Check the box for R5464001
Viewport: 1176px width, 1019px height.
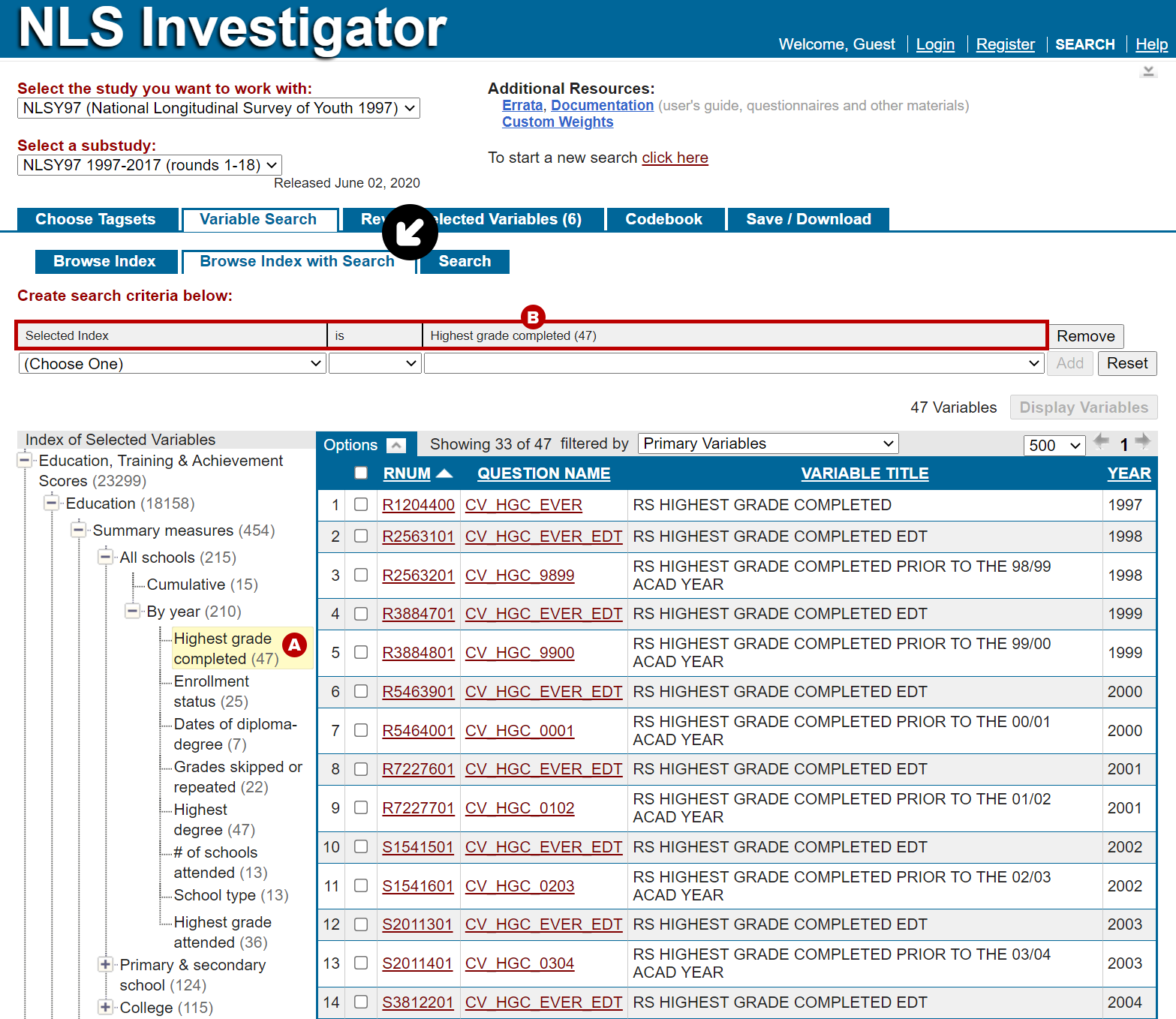[x=361, y=730]
